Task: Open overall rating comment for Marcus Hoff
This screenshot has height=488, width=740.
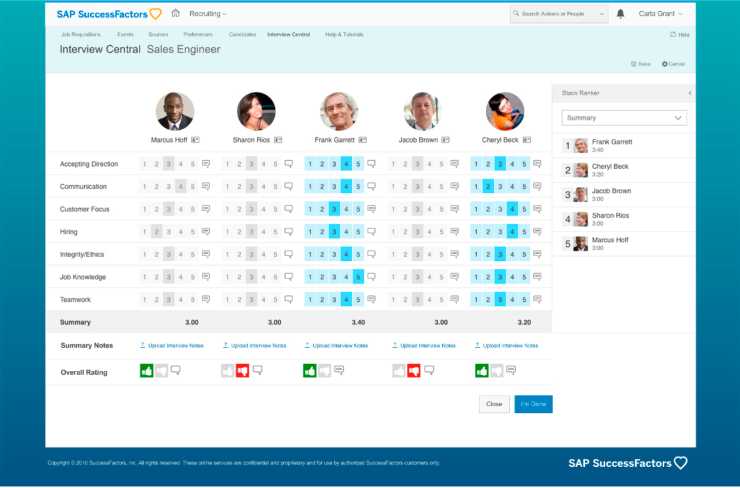Action: [176, 370]
